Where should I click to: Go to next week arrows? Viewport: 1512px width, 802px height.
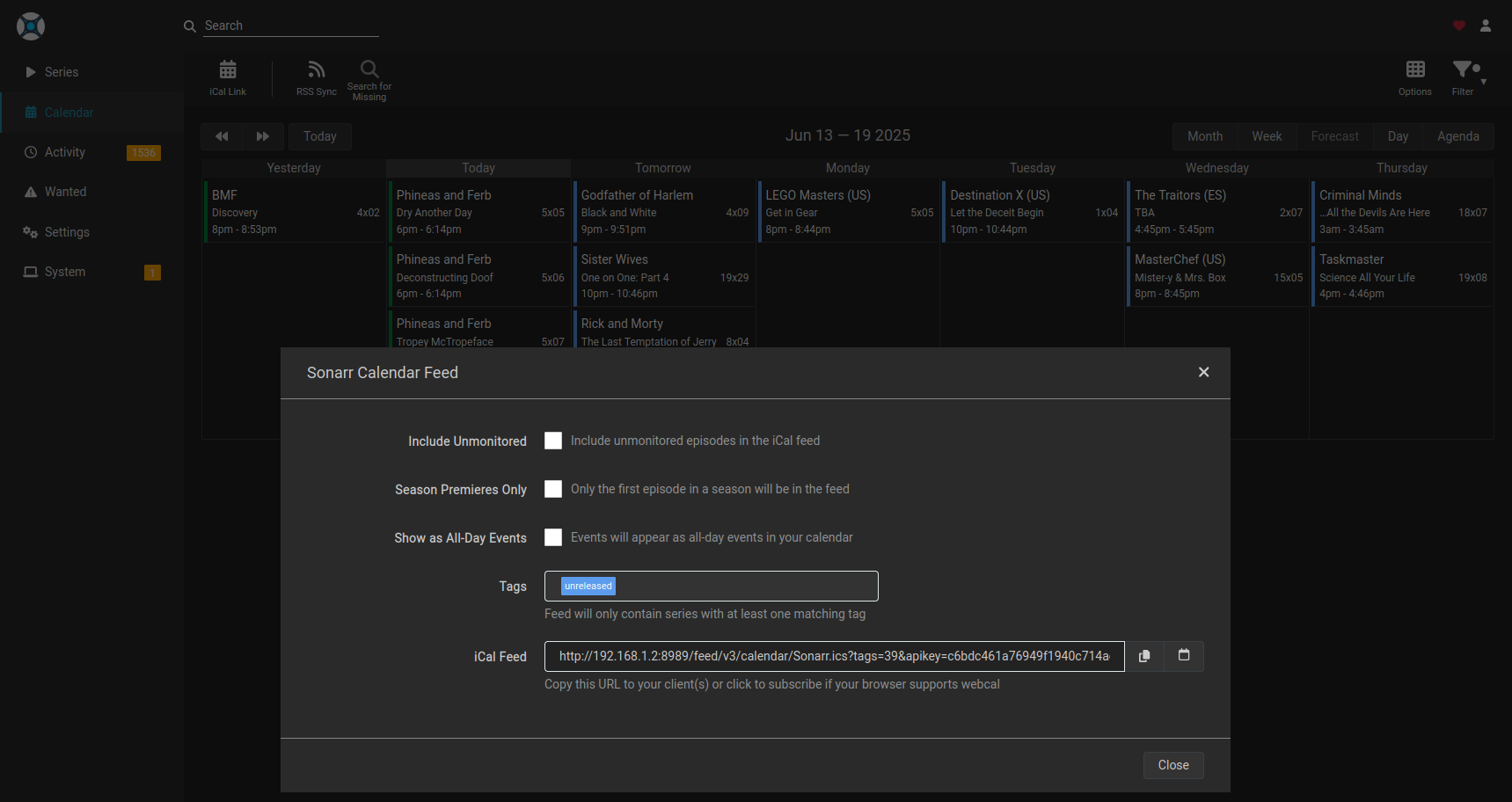[x=263, y=136]
